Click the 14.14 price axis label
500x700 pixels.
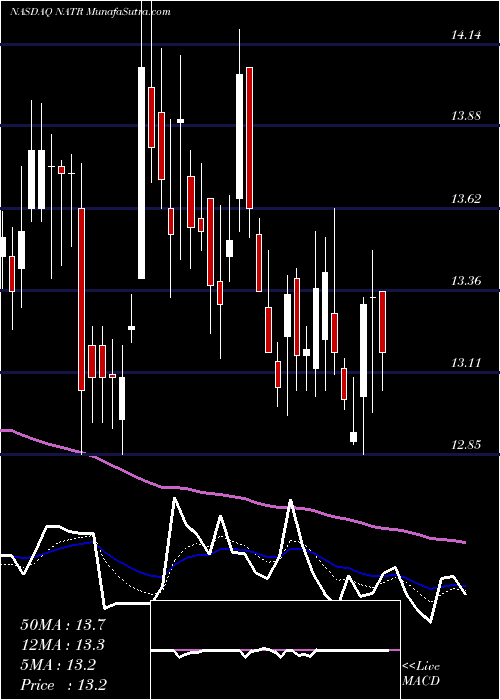click(466, 34)
